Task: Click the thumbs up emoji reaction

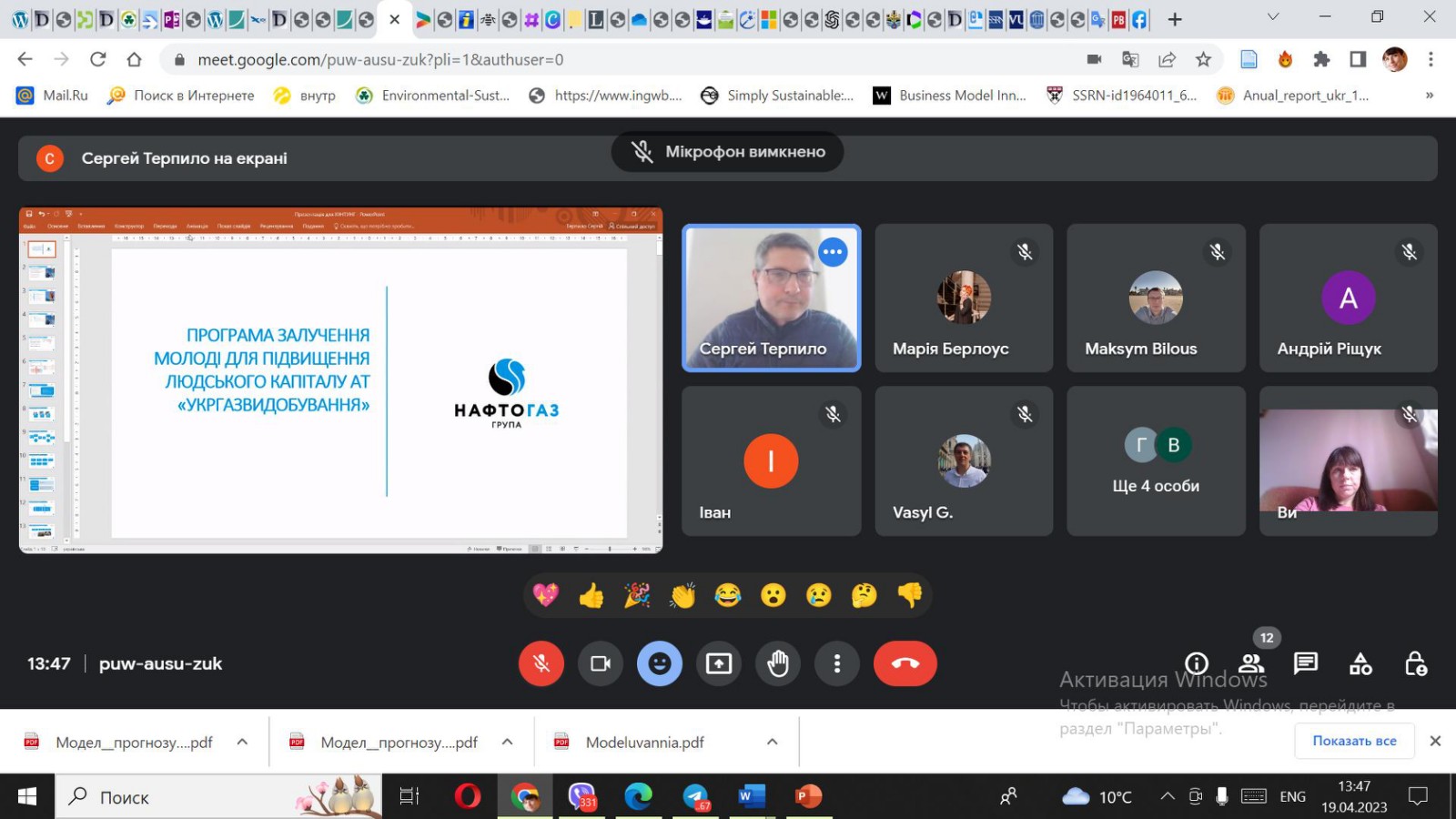Action: coord(591,596)
